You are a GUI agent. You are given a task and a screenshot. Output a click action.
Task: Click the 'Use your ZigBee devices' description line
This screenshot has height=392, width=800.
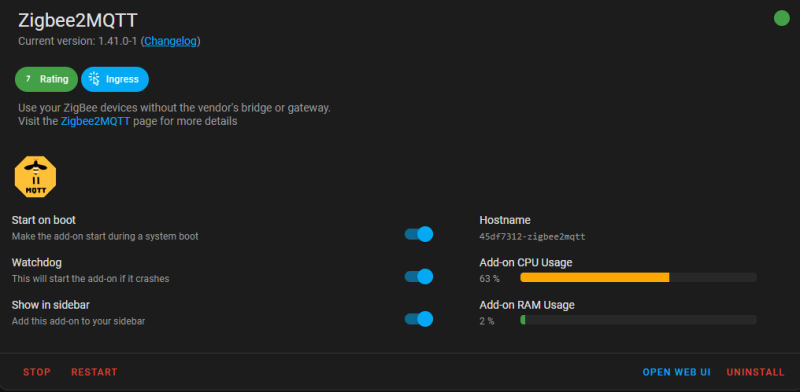[x=174, y=108]
